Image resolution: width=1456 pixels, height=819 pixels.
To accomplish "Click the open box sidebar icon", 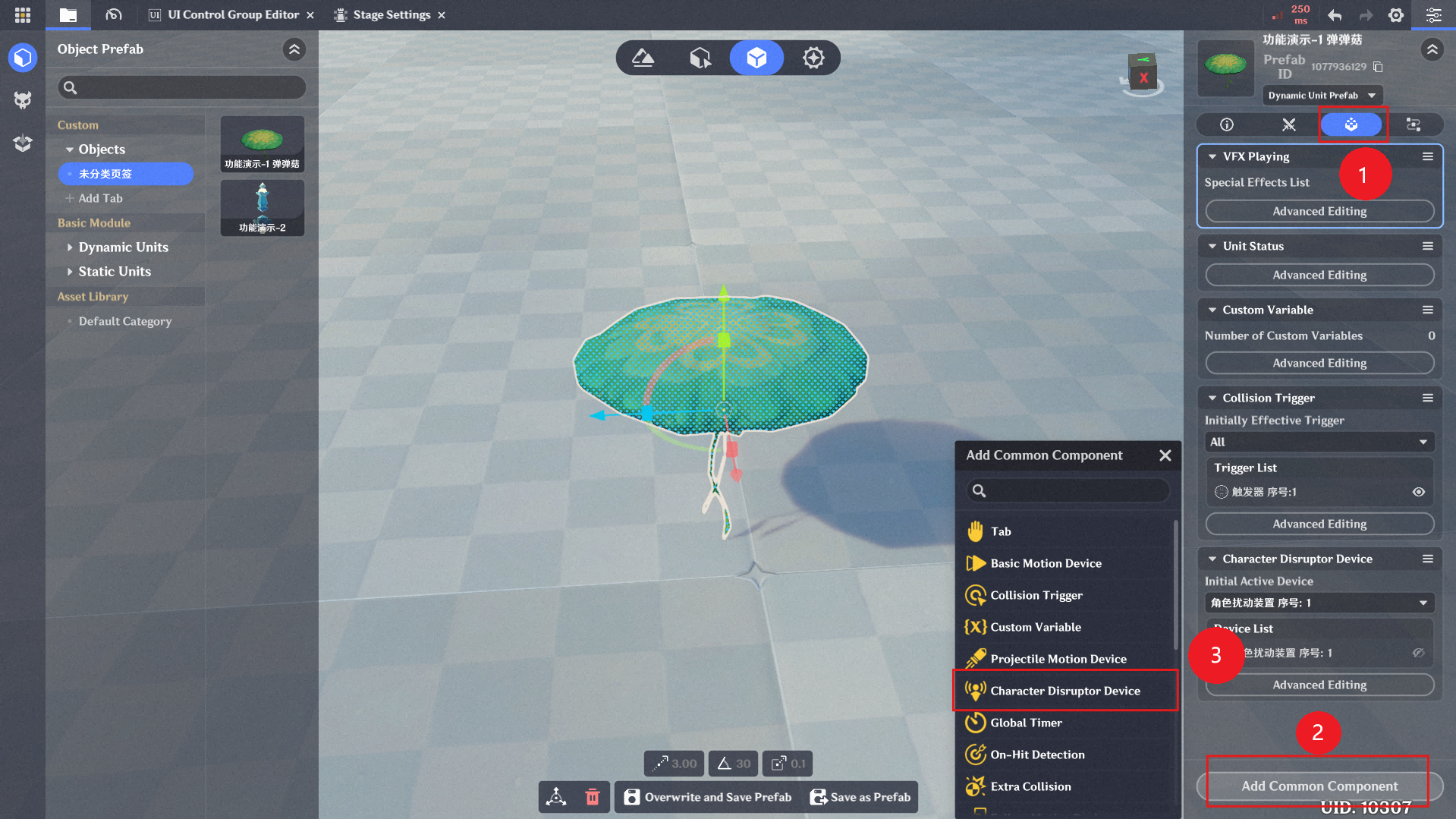I will click(23, 143).
